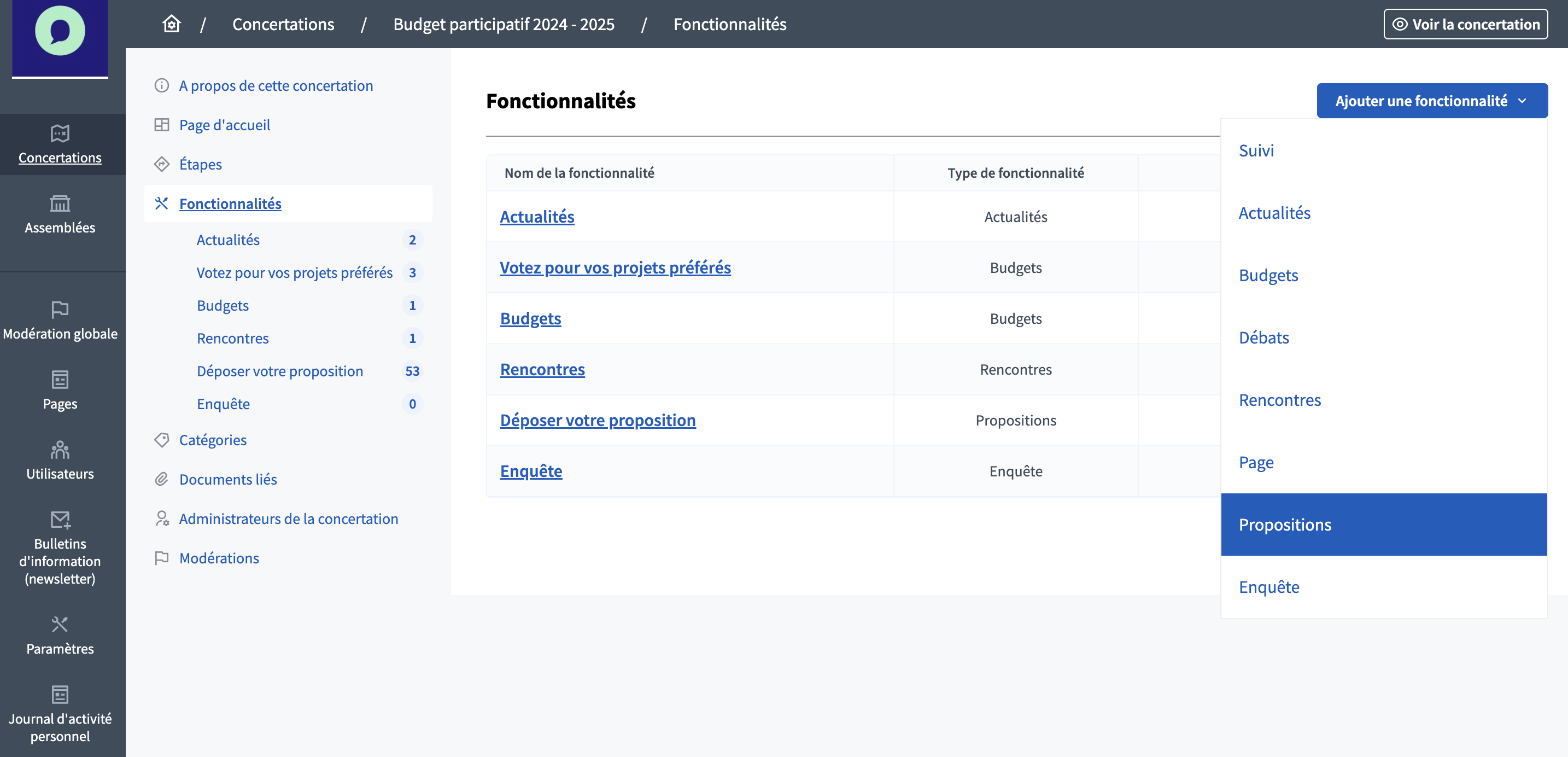Viewport: 1568px width, 757px height.
Task: Go to Utilisateurs sidebar section
Action: point(60,461)
